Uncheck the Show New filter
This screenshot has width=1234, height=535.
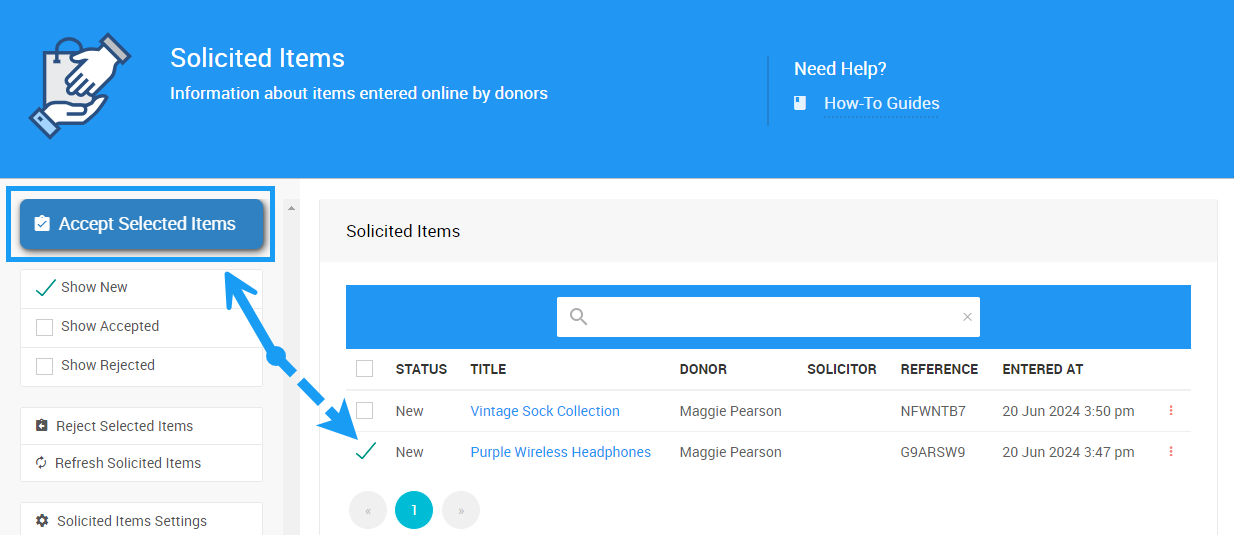pyautogui.click(x=45, y=288)
